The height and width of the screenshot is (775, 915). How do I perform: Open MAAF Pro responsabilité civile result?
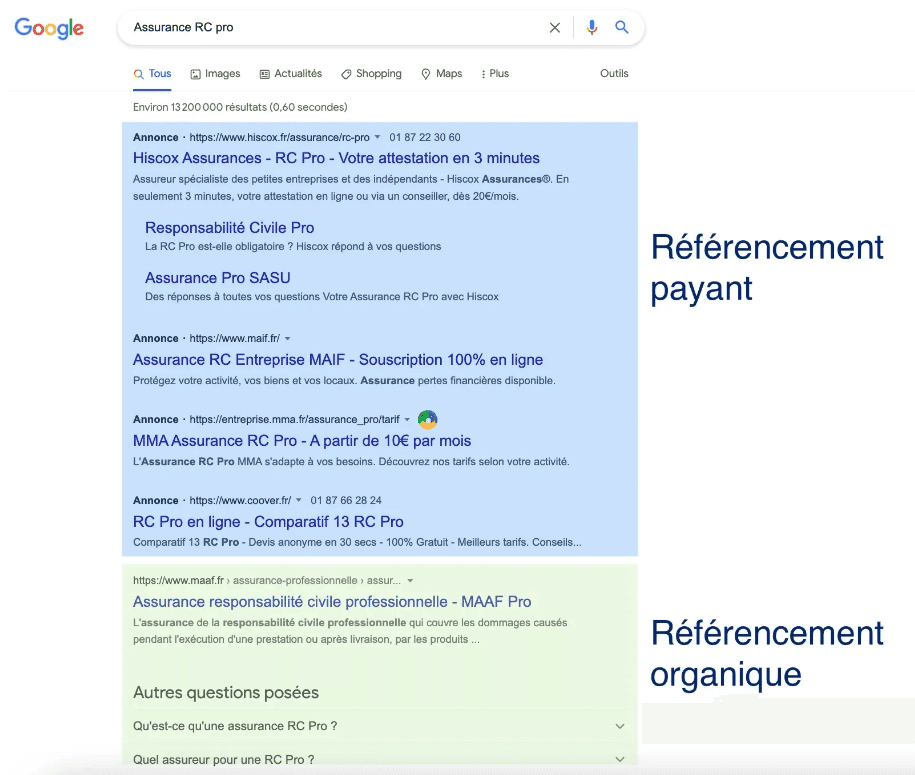pos(332,602)
